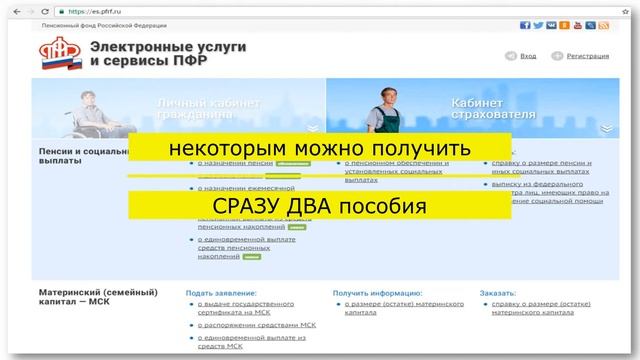
Task: Click green badge after пенсионных накоплений link
Action: pyautogui.click(x=297, y=227)
